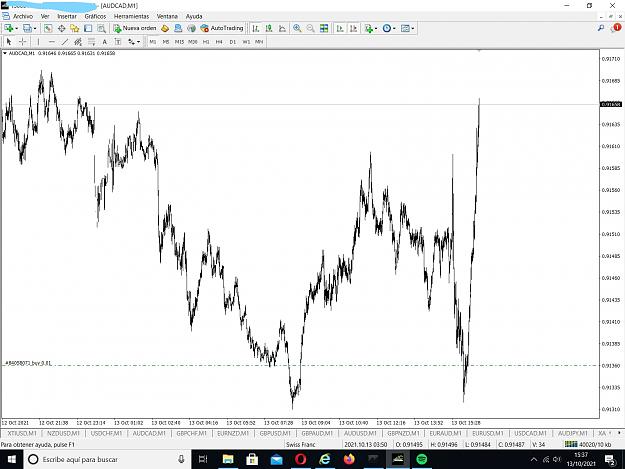
Task: Open Spotify from the taskbar
Action: point(422,459)
